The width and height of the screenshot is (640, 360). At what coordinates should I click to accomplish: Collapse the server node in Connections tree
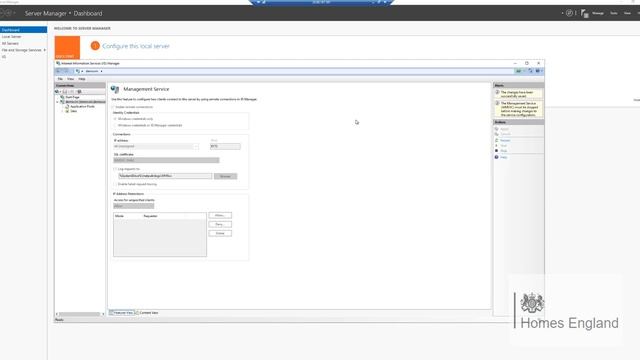(57, 102)
